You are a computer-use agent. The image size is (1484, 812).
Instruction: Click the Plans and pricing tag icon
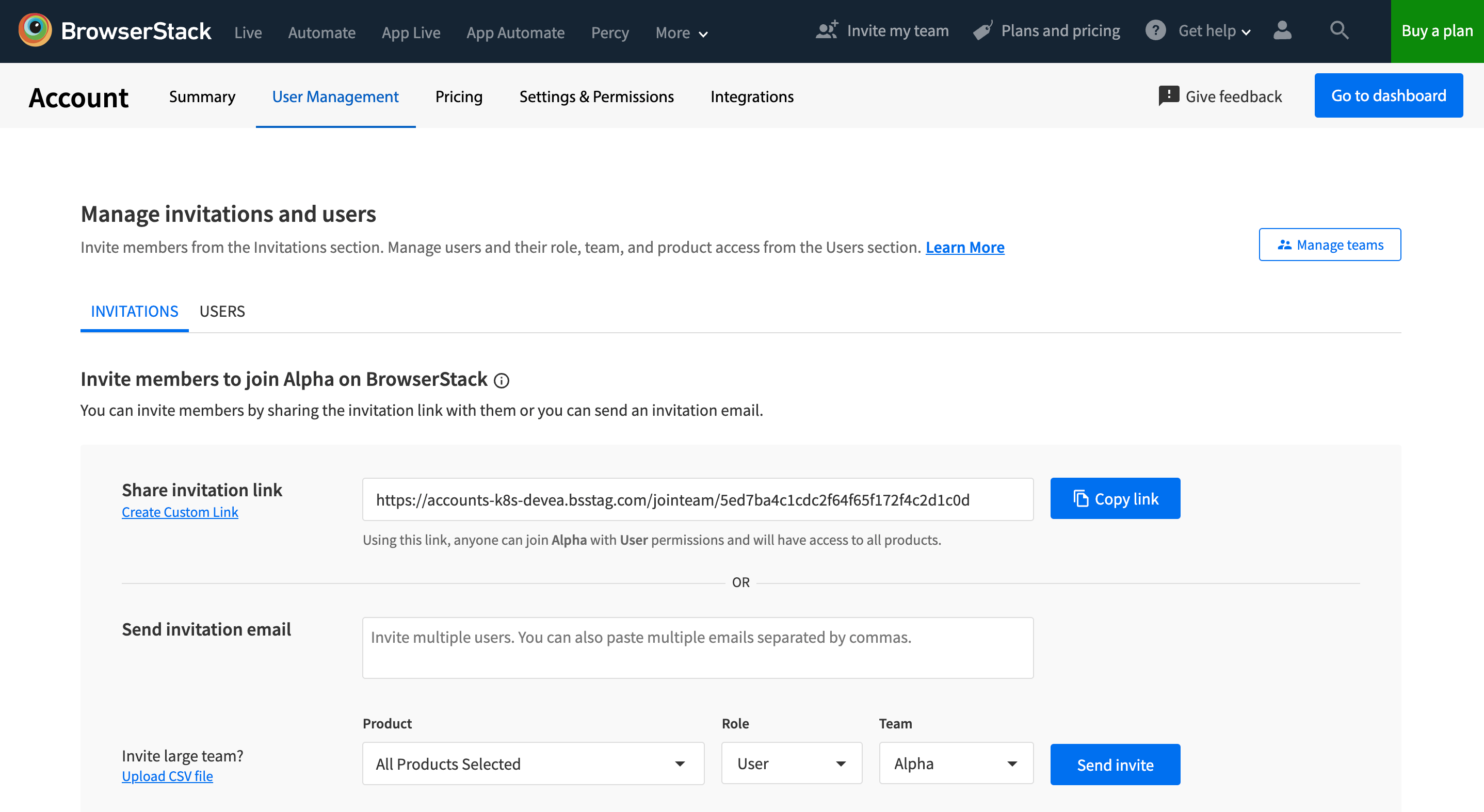pyautogui.click(x=982, y=30)
